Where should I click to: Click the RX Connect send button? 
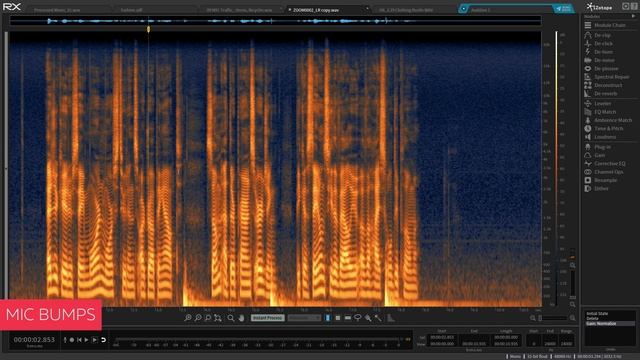tap(563, 9)
